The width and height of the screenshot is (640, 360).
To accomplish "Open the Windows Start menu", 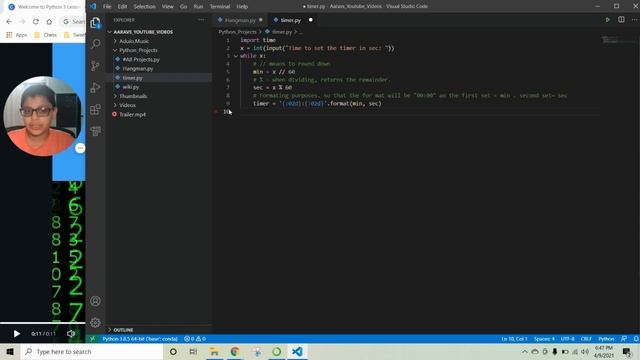I will click(10, 351).
